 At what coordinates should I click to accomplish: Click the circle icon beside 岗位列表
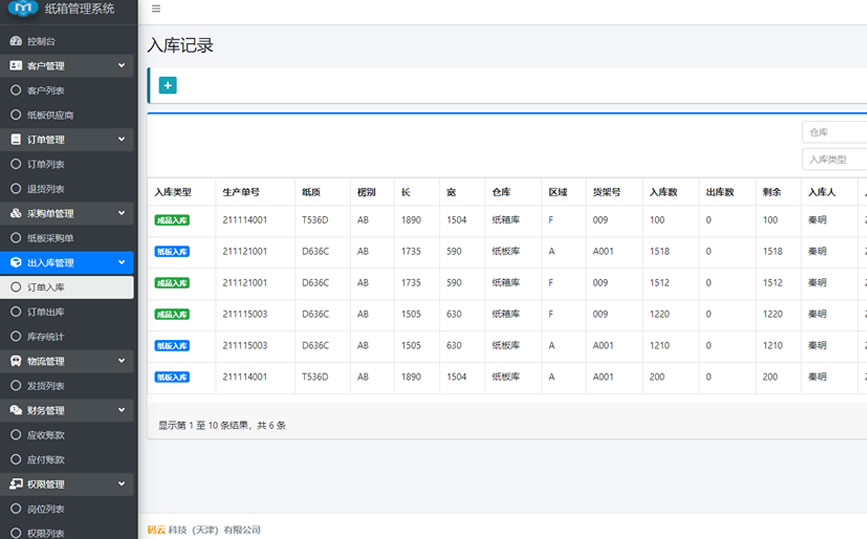pos(16,509)
